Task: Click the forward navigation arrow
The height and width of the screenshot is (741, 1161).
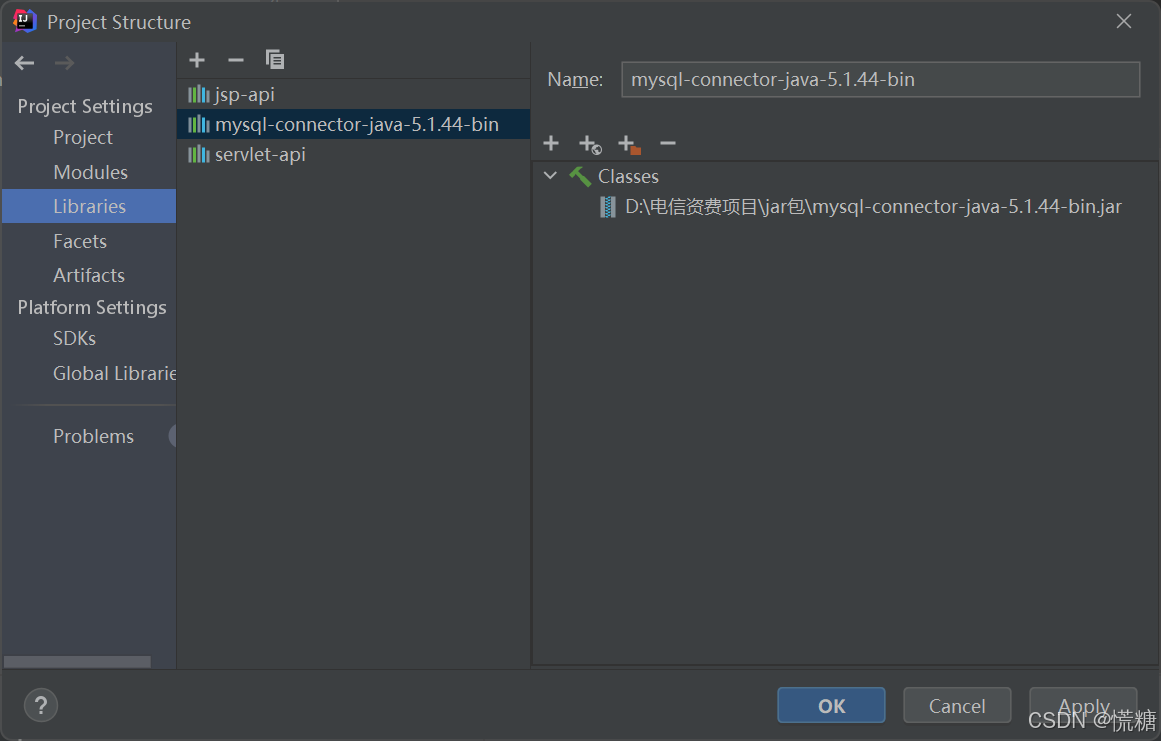Action: (64, 63)
